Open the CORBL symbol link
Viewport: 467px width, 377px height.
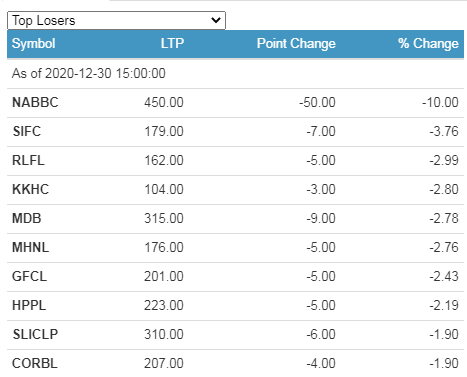[35, 363]
